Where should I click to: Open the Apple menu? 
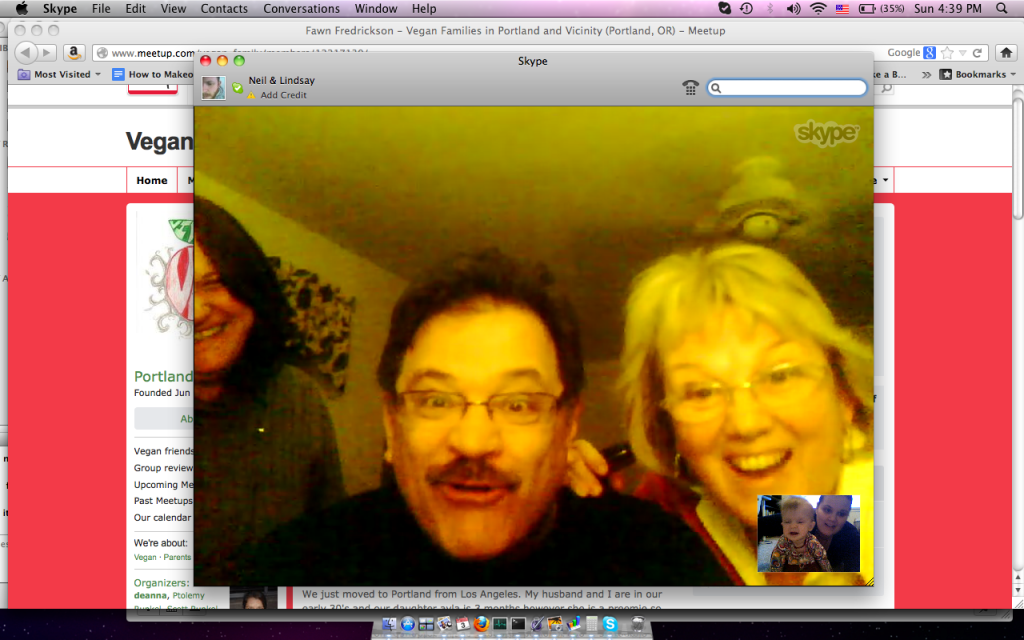pos(21,8)
